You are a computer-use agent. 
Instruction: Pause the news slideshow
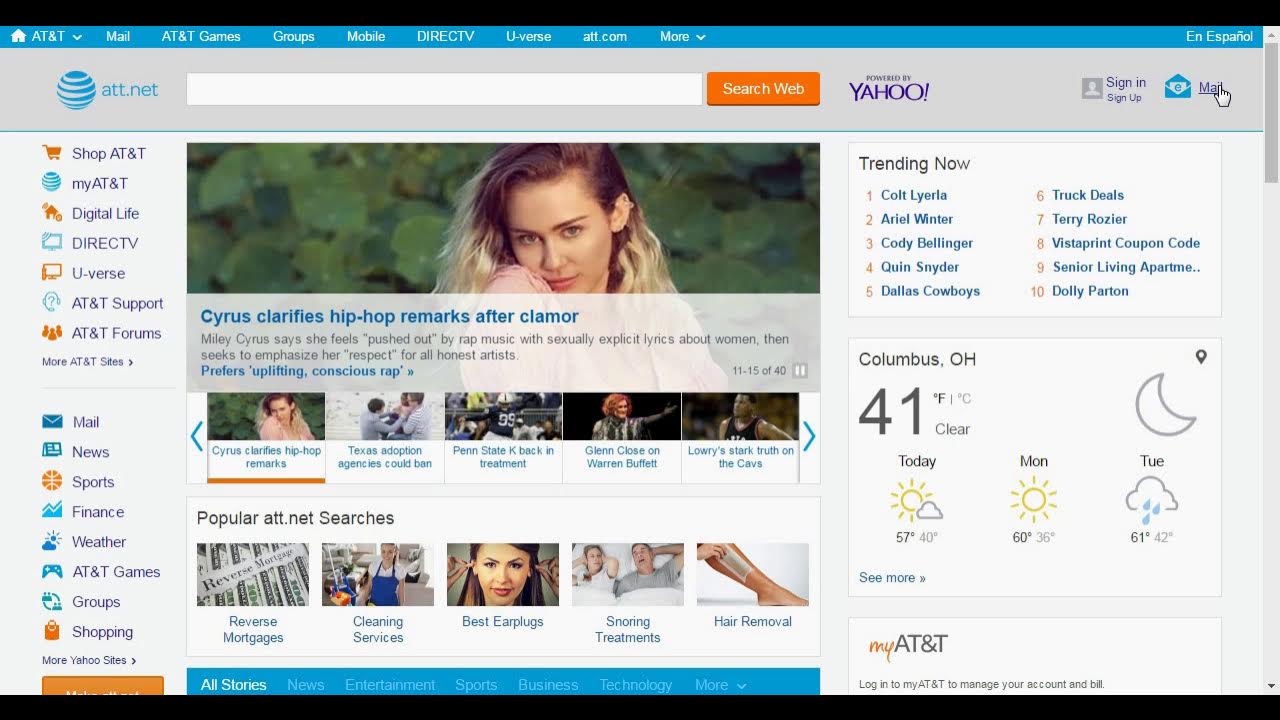pos(800,370)
